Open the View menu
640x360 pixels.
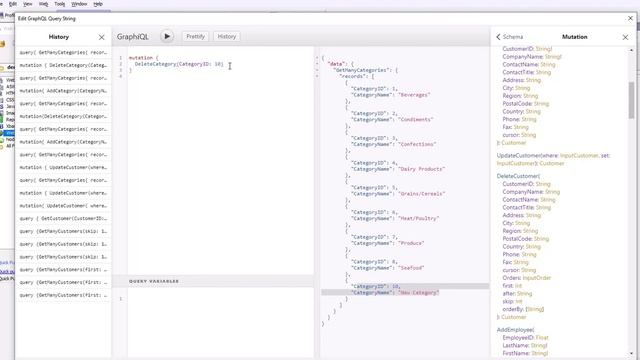pos(28,4)
